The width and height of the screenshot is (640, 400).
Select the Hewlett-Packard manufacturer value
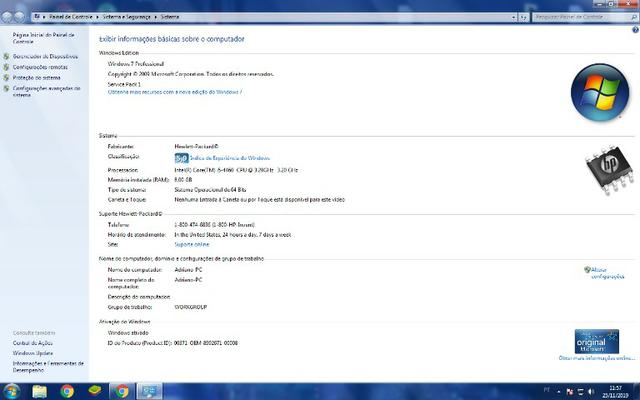196,146
